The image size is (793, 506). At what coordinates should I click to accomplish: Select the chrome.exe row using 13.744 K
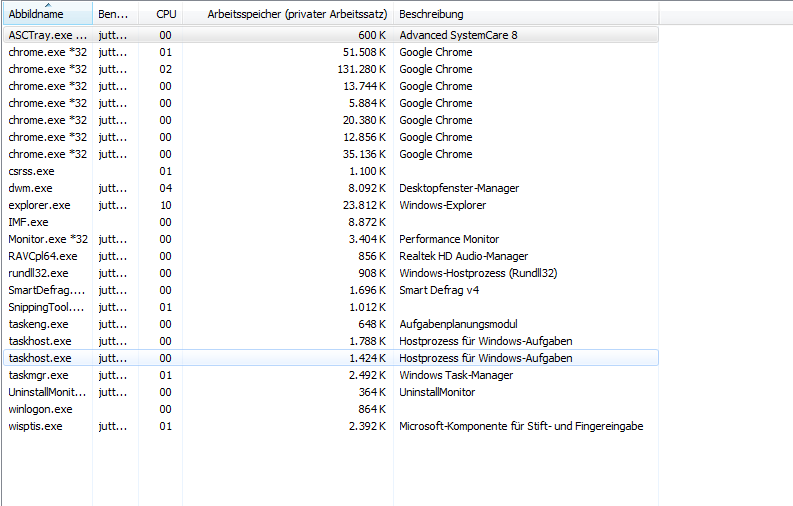click(331, 86)
